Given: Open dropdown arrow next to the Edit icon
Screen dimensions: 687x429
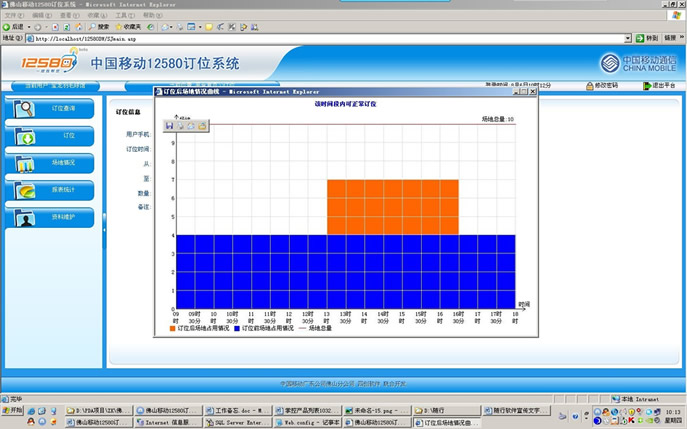Looking at the screenshot, I should tap(200, 27).
